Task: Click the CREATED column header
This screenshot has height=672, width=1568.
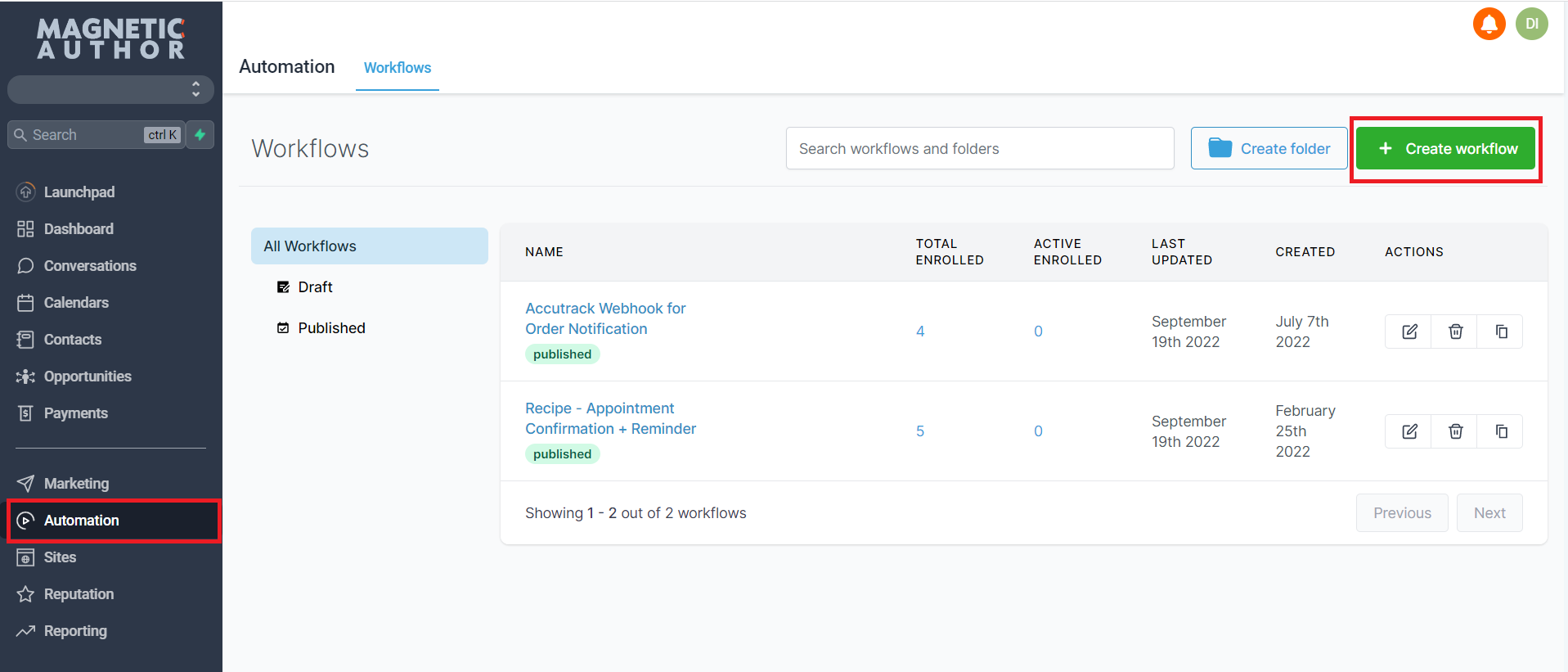Action: click(x=1305, y=252)
